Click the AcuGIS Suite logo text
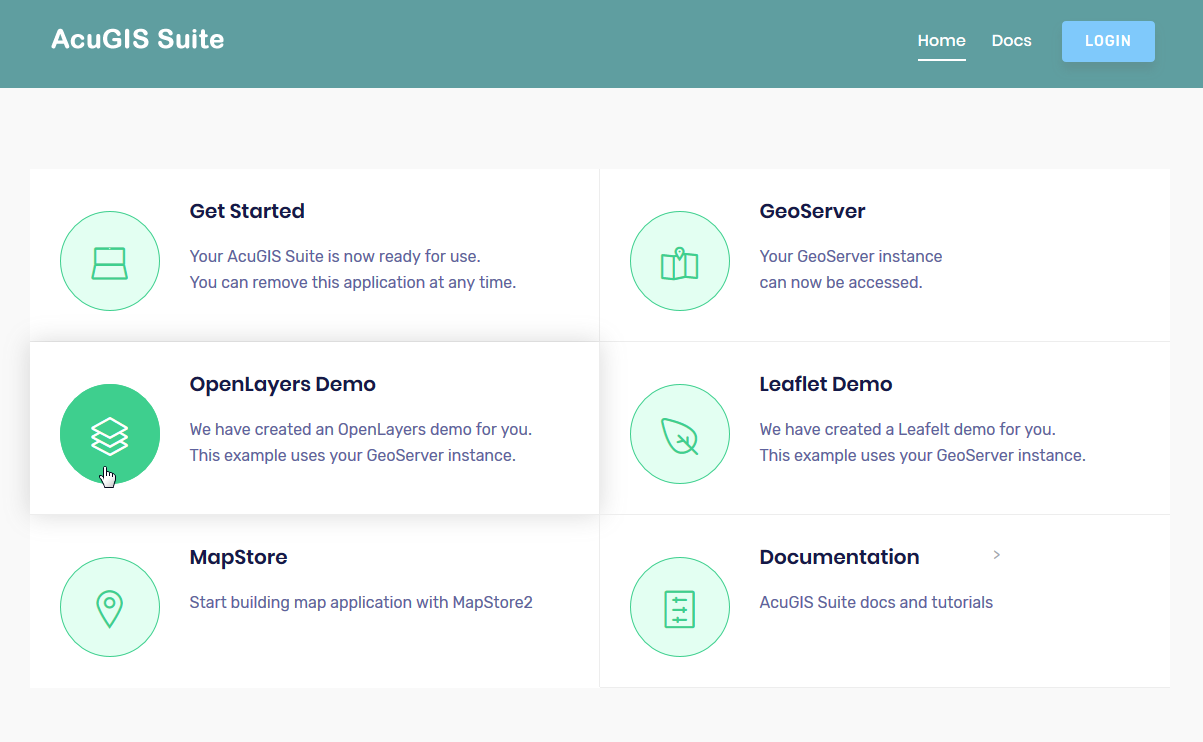The image size is (1203, 742). pos(138,39)
